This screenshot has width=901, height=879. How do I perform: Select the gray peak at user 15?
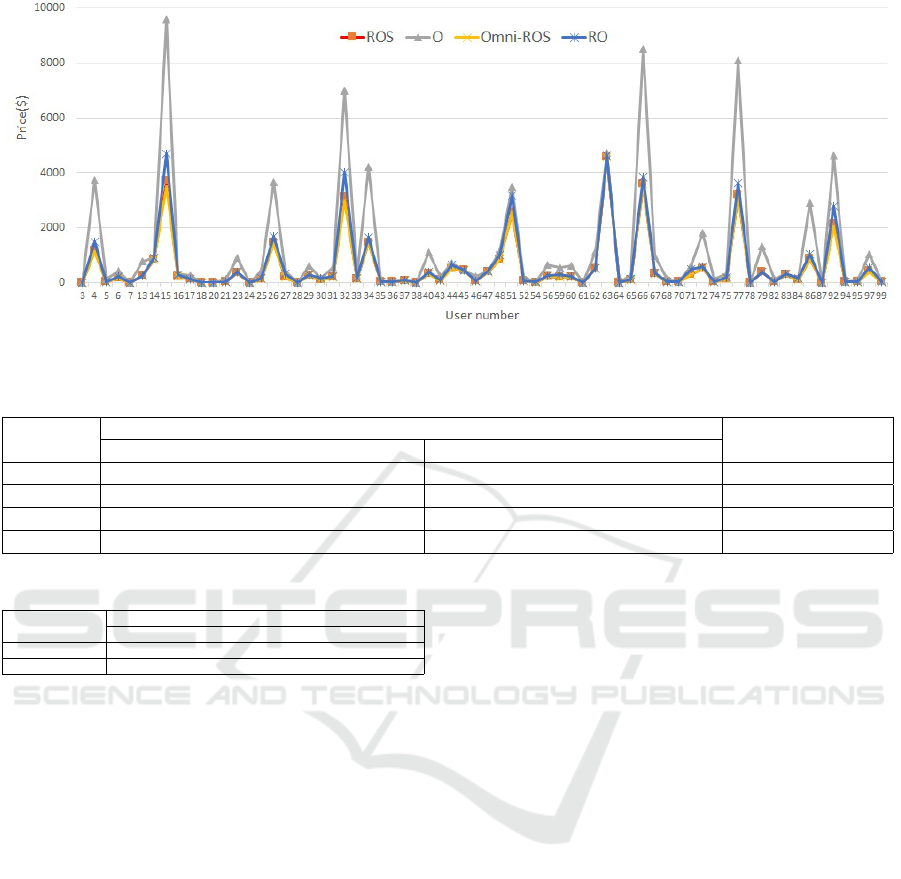(x=166, y=19)
